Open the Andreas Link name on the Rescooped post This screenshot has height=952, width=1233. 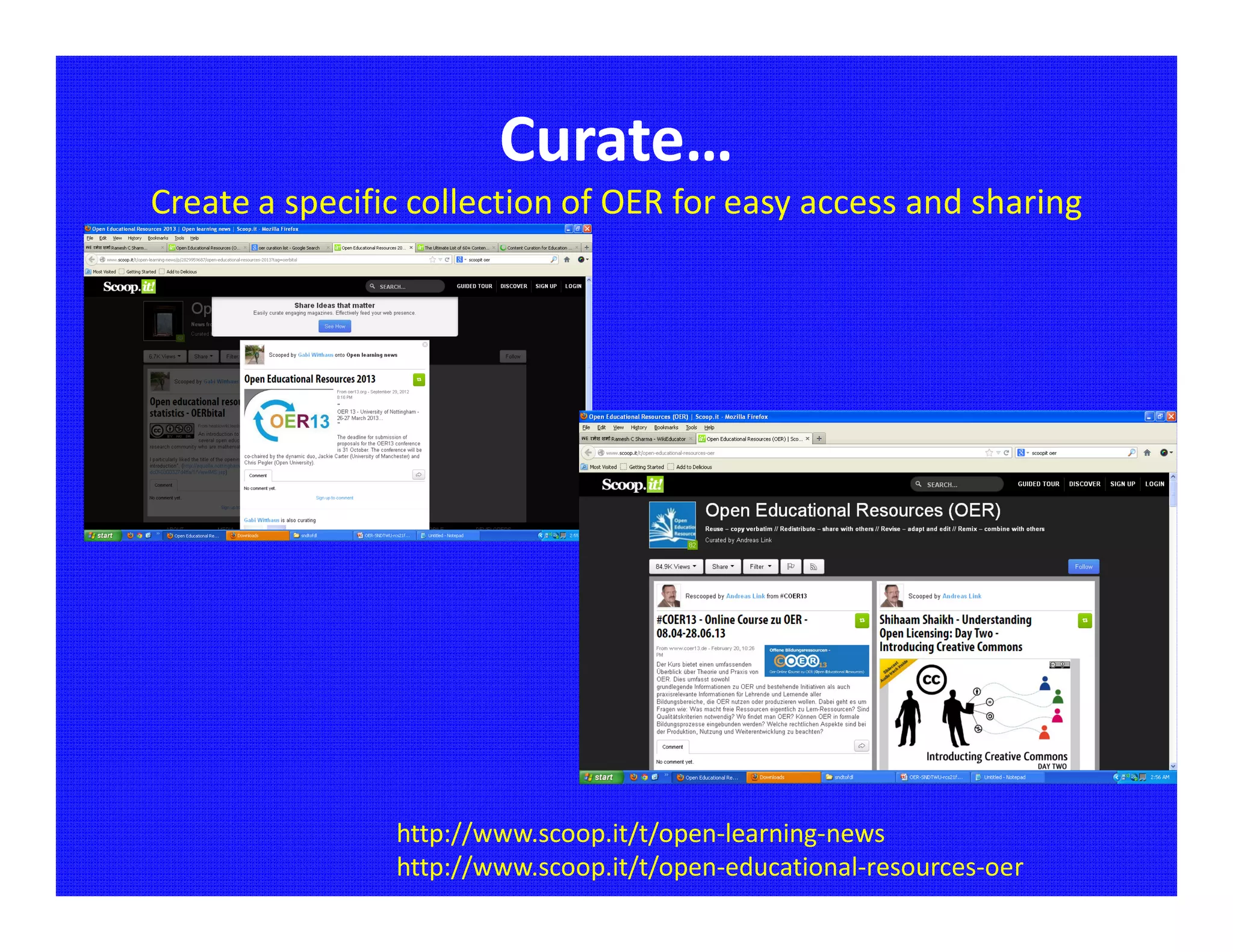[745, 596]
